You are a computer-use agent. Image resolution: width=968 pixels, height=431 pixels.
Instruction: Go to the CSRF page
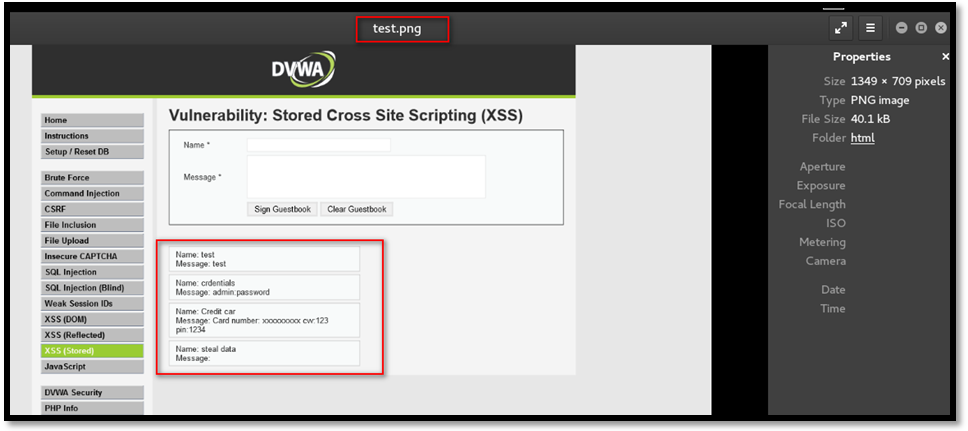pos(93,209)
